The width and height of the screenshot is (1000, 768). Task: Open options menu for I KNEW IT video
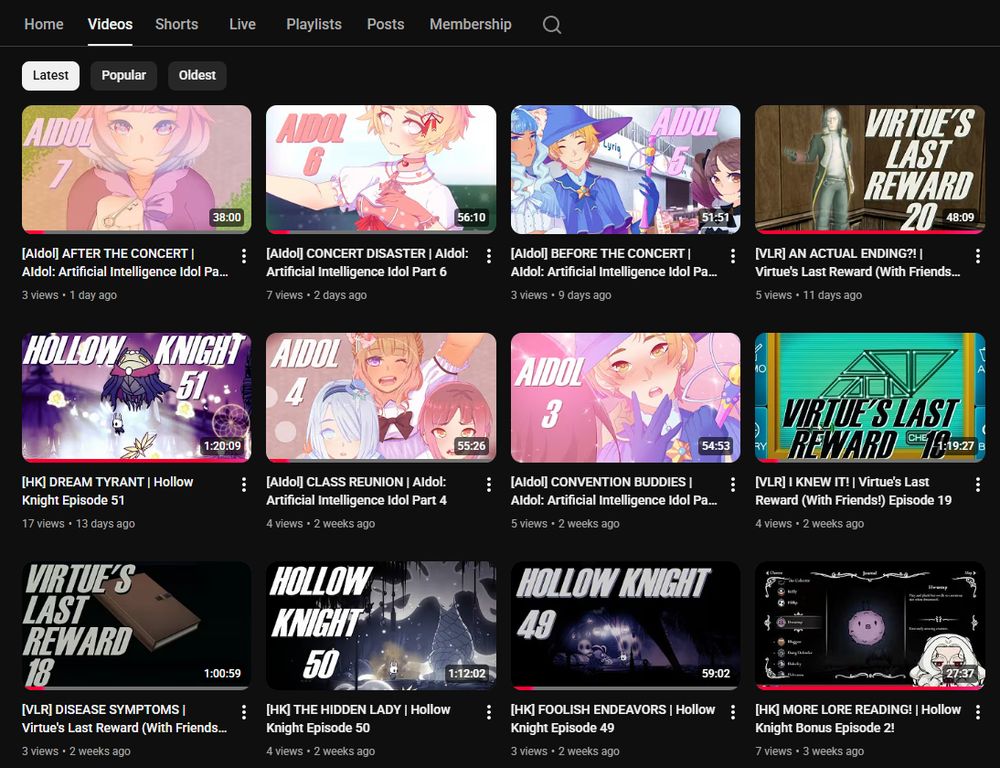978,485
